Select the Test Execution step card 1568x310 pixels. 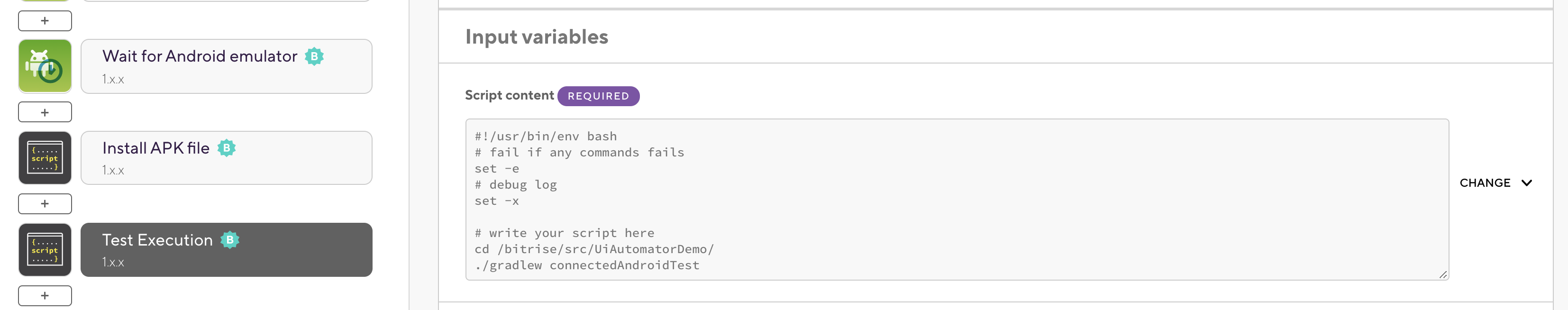pos(226,250)
